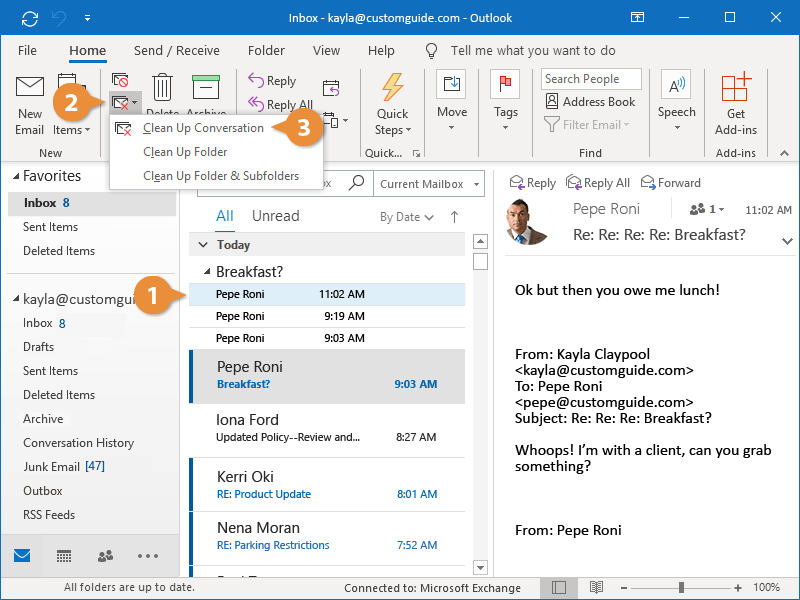Click Tell me what you want field
Screen dimensions: 800x600
click(533, 51)
